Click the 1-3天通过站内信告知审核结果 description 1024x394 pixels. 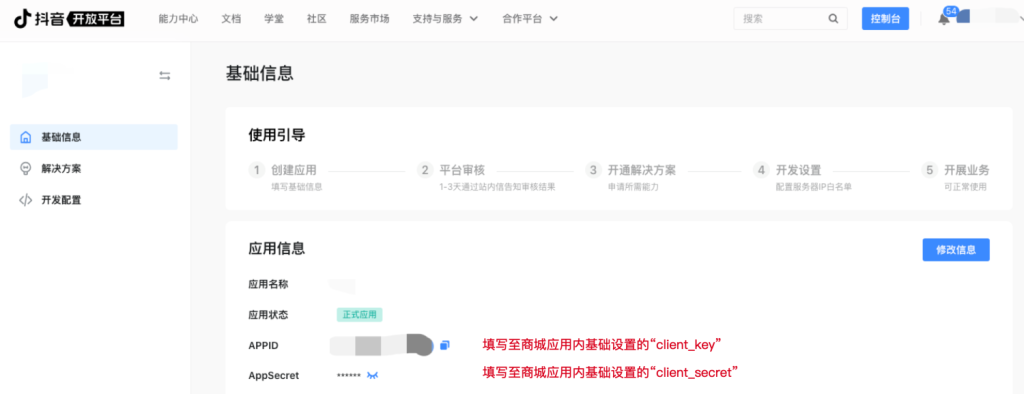coord(498,187)
